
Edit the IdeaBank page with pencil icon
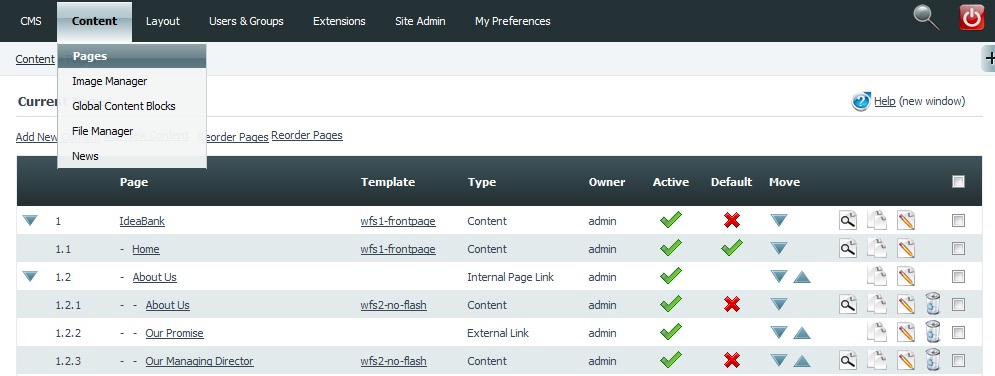906,221
